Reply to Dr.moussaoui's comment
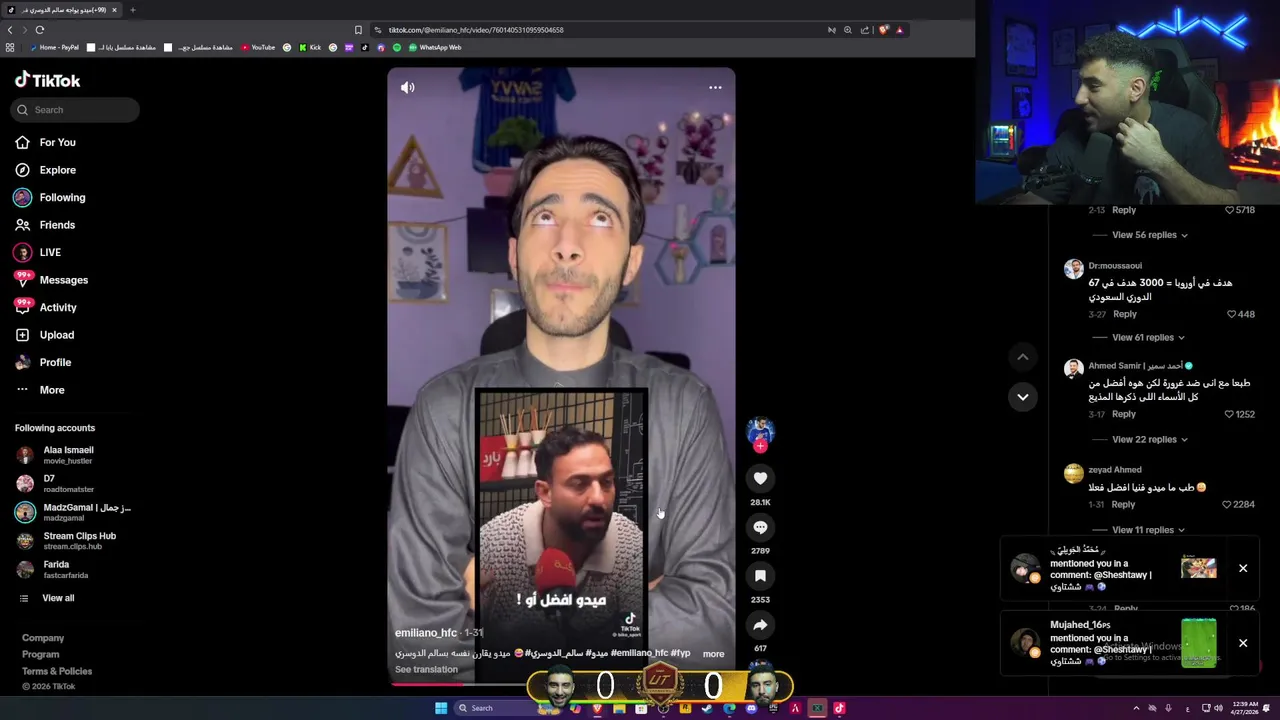 [1125, 314]
